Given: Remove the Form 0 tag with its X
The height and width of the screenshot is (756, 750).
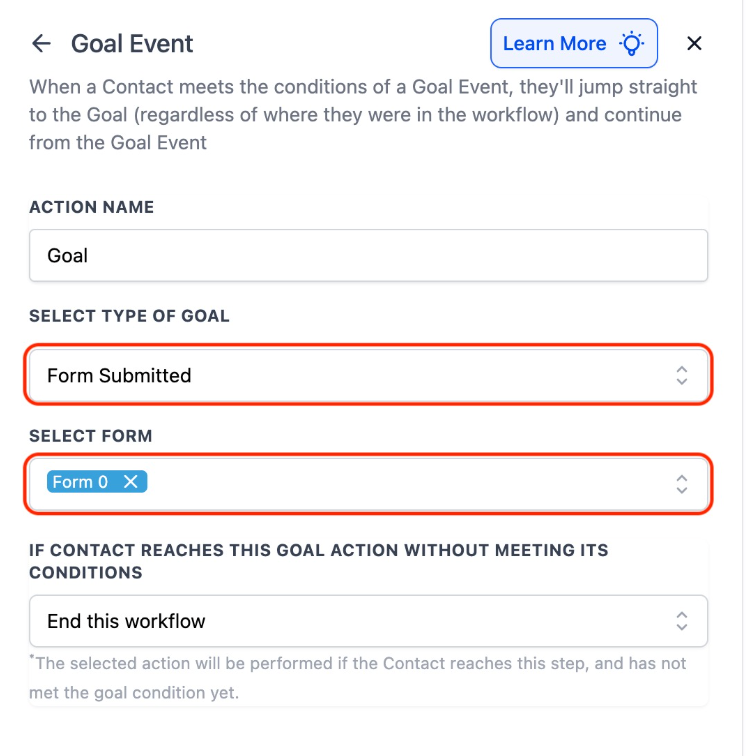Looking at the screenshot, I should 131,482.
